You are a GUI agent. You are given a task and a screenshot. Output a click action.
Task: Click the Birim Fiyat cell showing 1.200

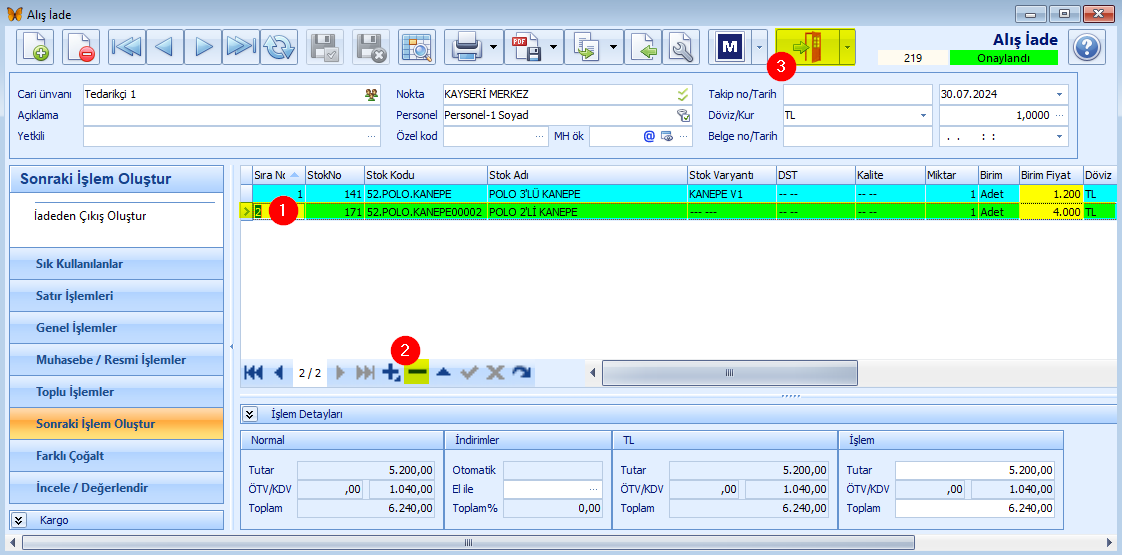(x=1051, y=194)
